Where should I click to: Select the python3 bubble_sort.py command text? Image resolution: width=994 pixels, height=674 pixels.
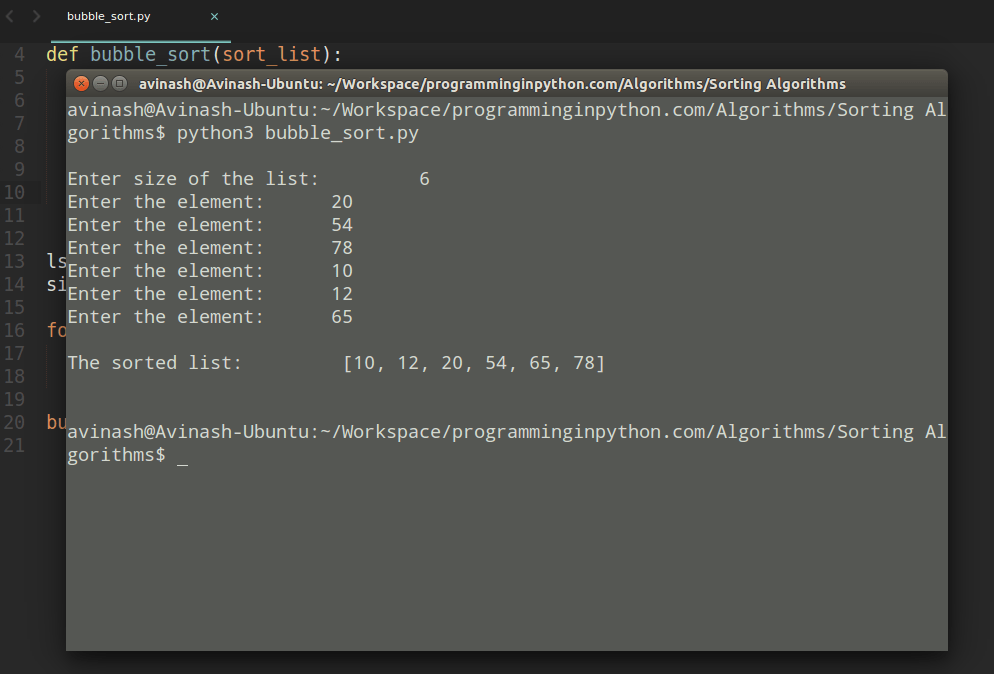(300, 132)
